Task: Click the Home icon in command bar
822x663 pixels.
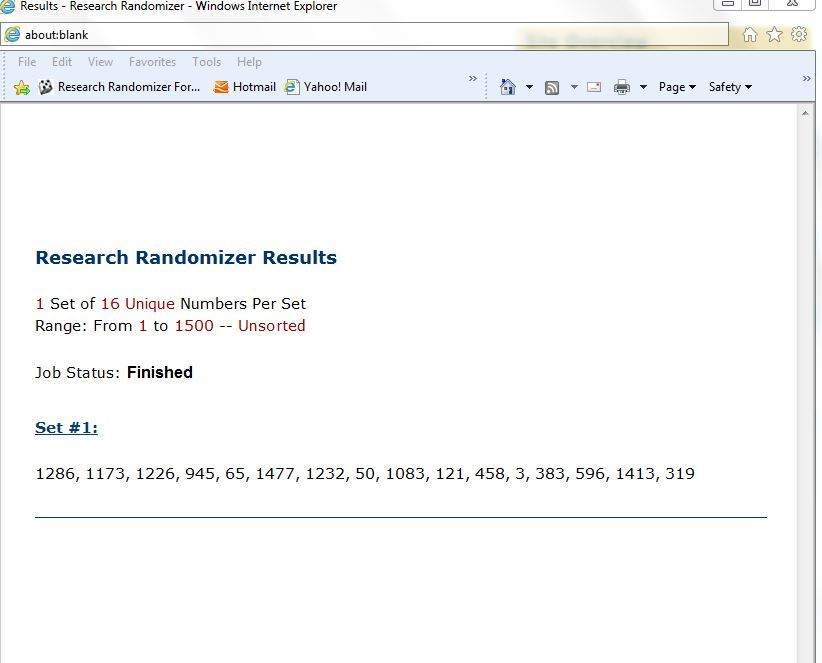Action: tap(508, 87)
